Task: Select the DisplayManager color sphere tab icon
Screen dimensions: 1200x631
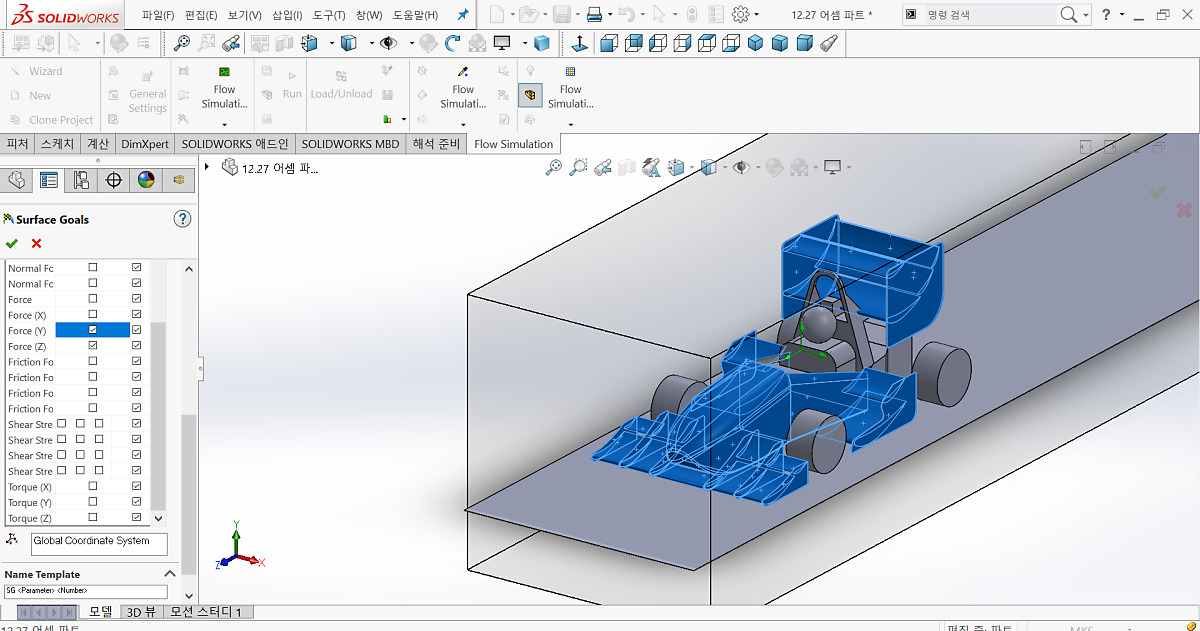Action: click(x=147, y=180)
